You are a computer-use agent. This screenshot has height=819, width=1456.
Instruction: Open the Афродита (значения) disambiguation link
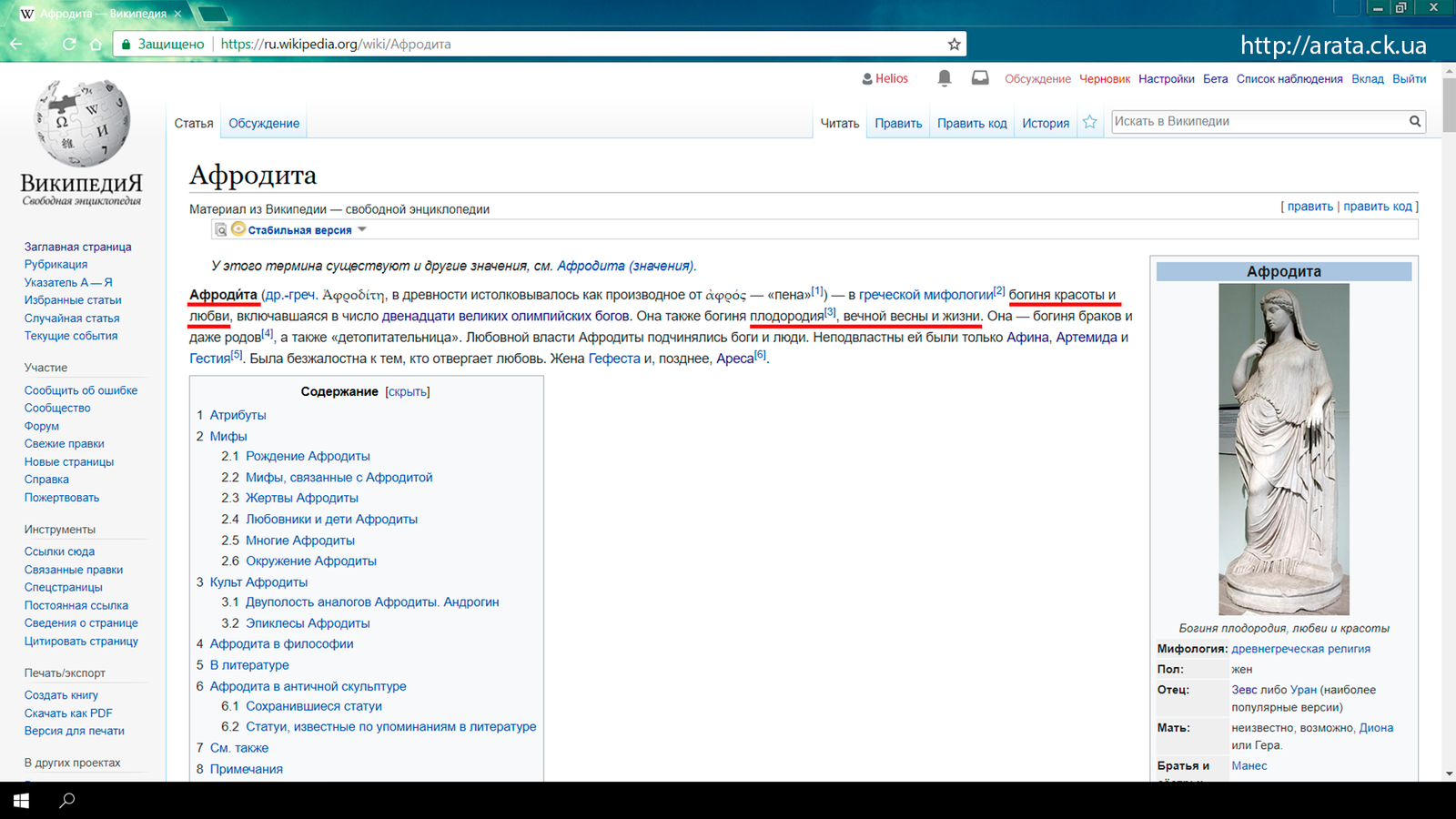coord(625,266)
